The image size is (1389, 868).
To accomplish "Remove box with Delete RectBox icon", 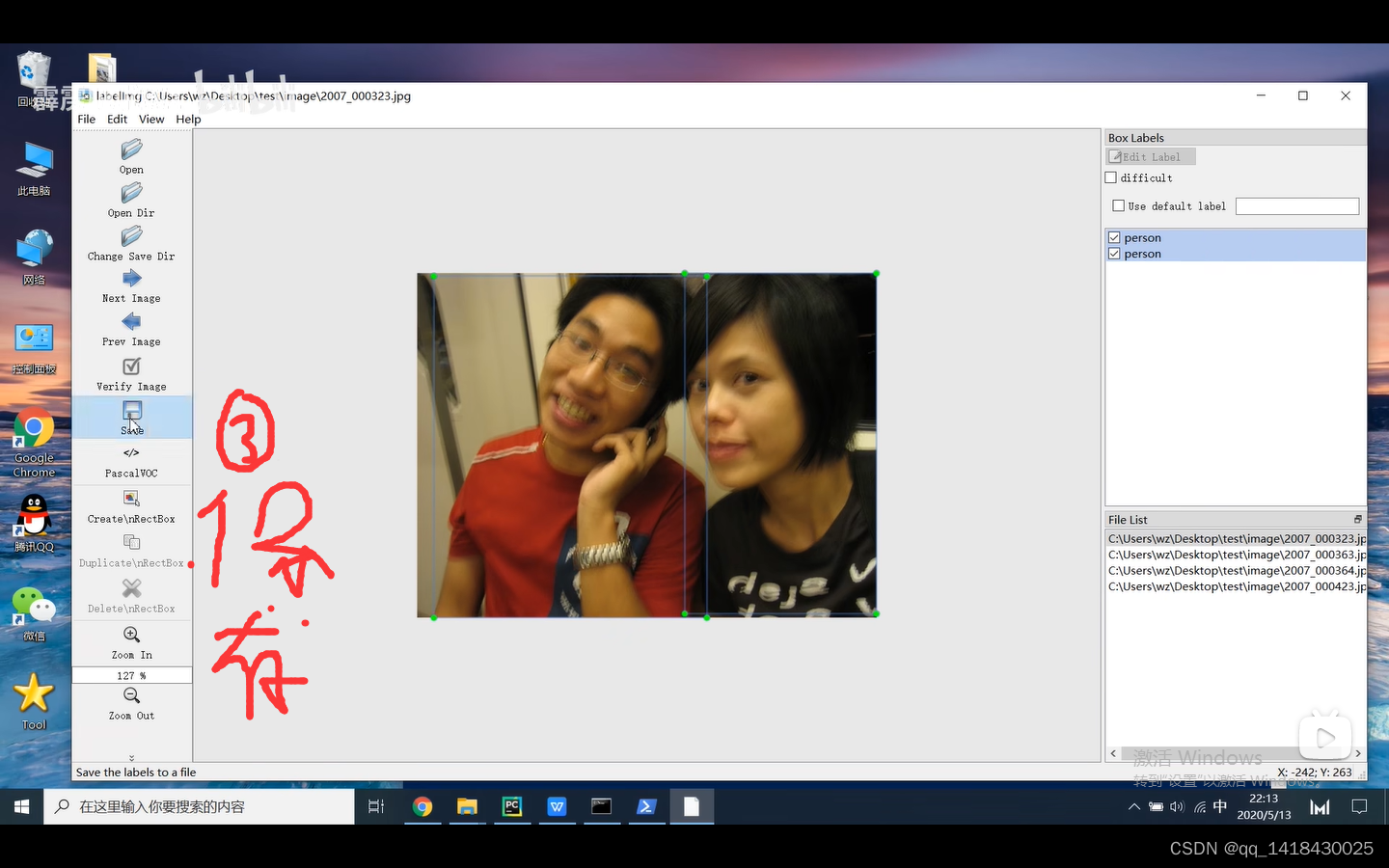I will [131, 588].
